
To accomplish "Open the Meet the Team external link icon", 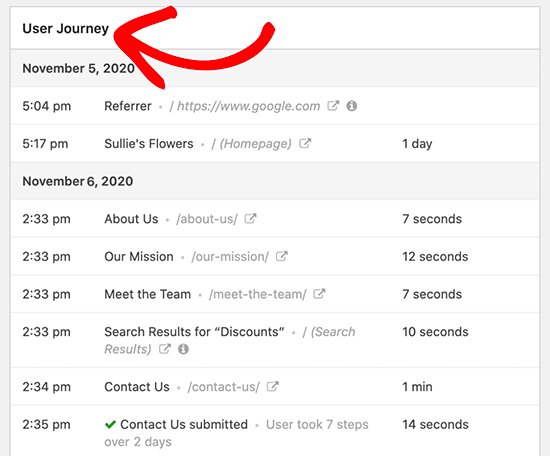I will [319, 294].
